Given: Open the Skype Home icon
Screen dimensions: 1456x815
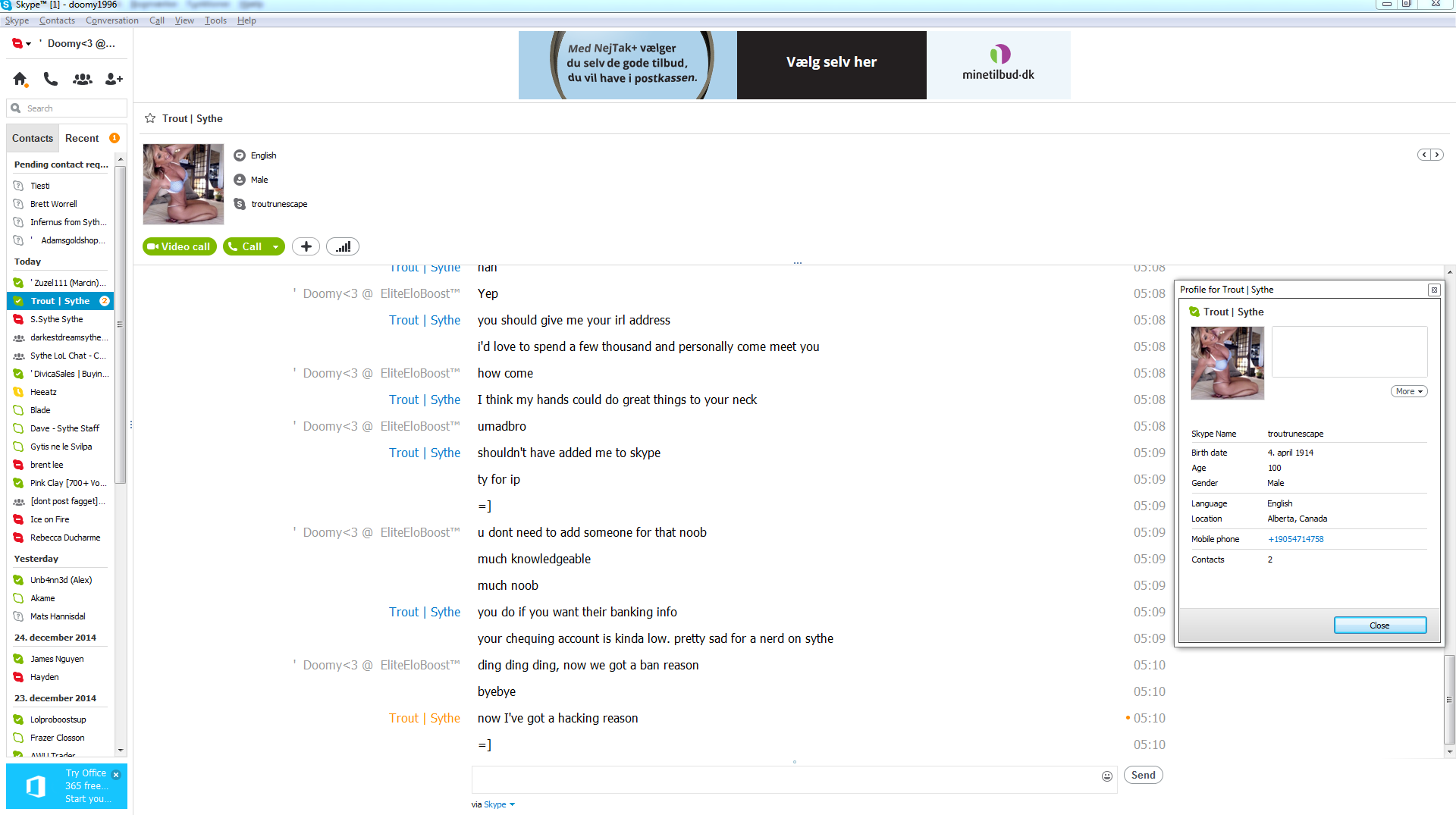Looking at the screenshot, I should point(20,79).
